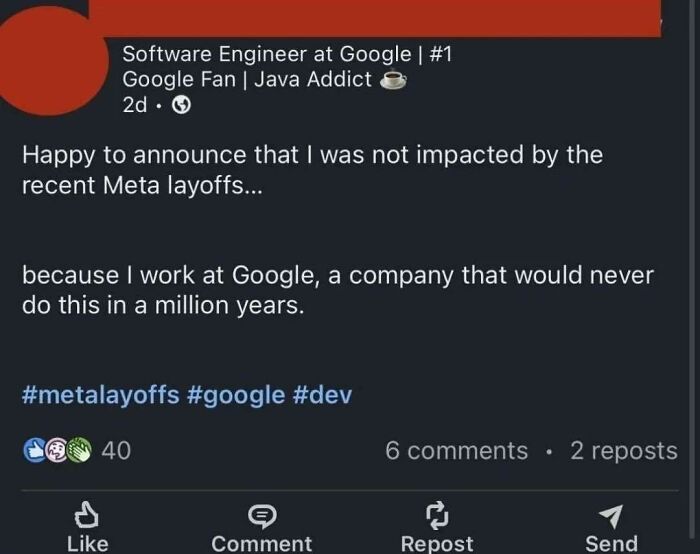Click the globe visibility icon beside 2d
The height and width of the screenshot is (554, 700).
182,106
